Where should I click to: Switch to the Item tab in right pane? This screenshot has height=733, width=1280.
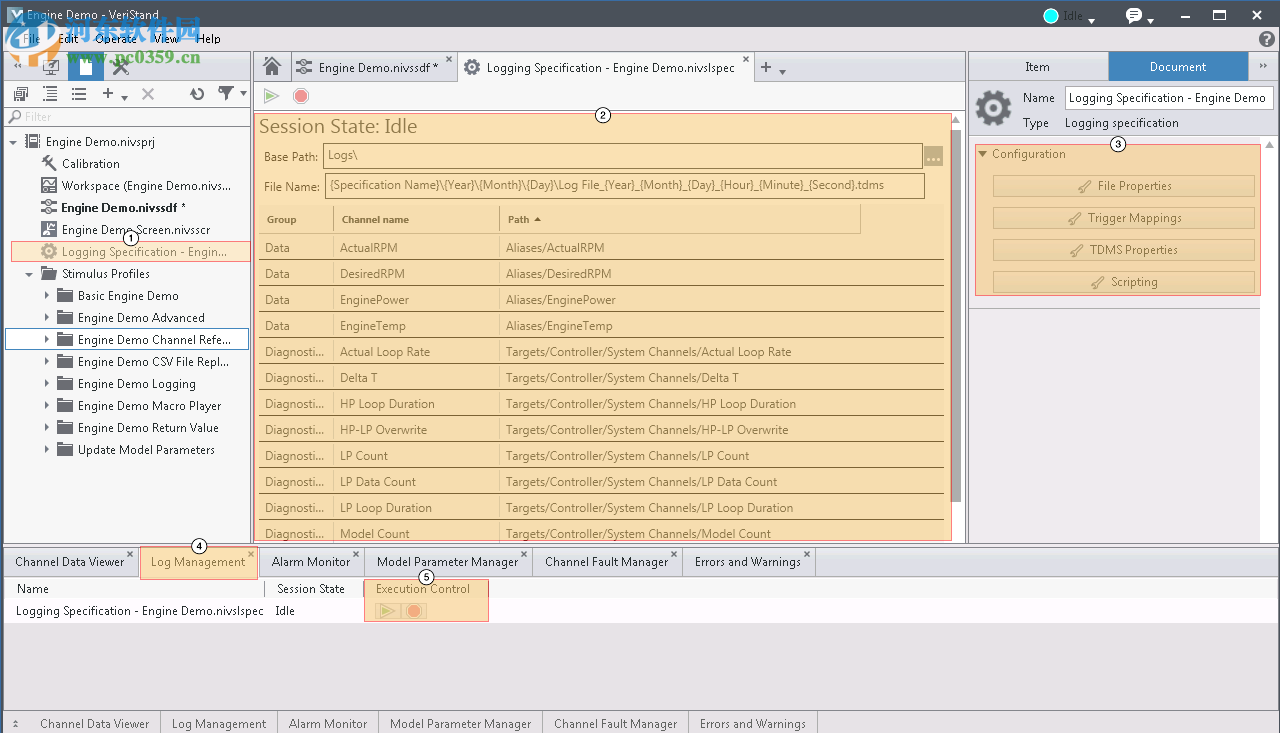click(x=1037, y=67)
